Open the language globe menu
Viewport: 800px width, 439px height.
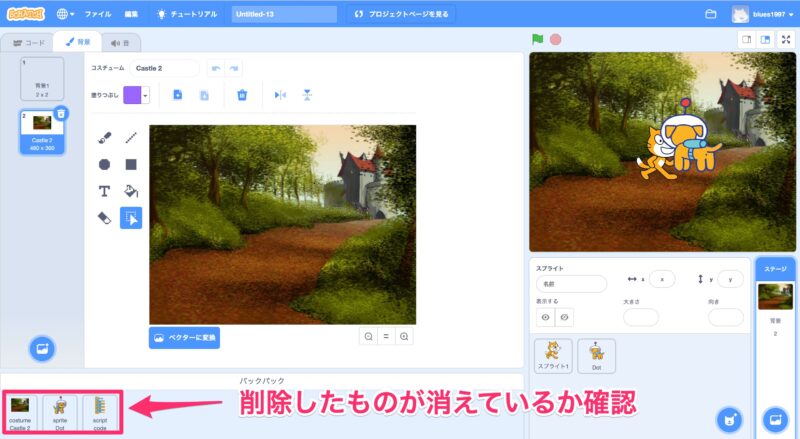(x=66, y=14)
